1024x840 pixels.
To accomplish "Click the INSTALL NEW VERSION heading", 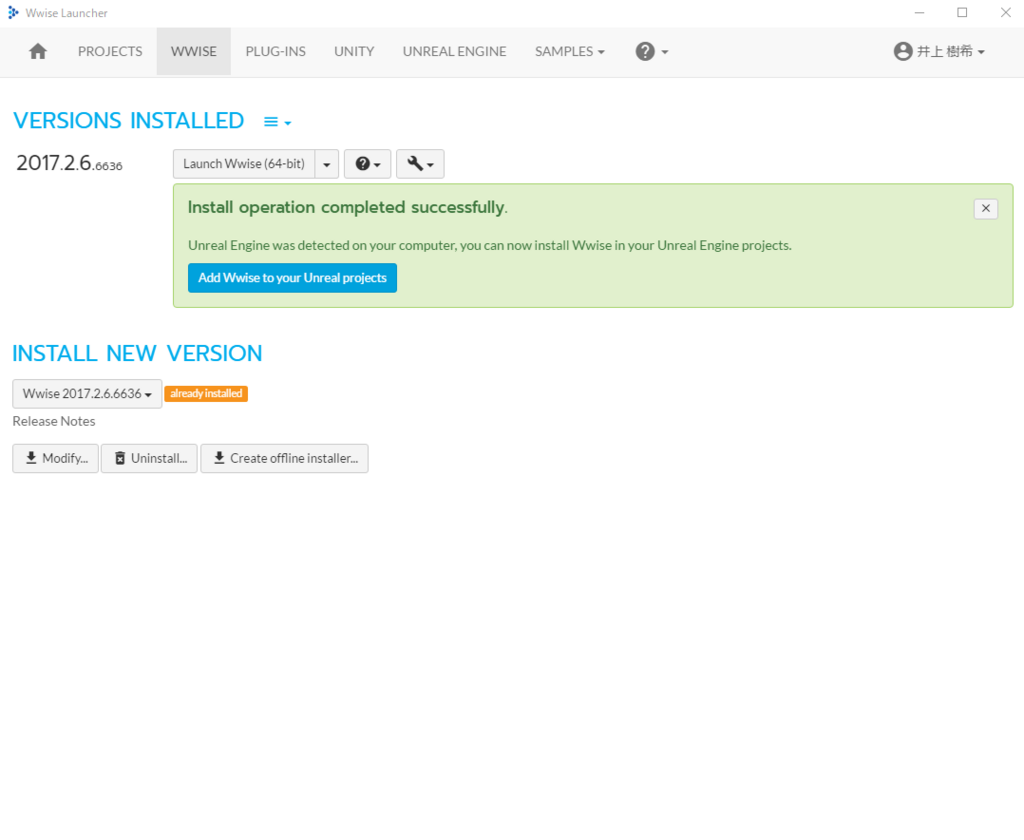I will pyautogui.click(x=137, y=353).
